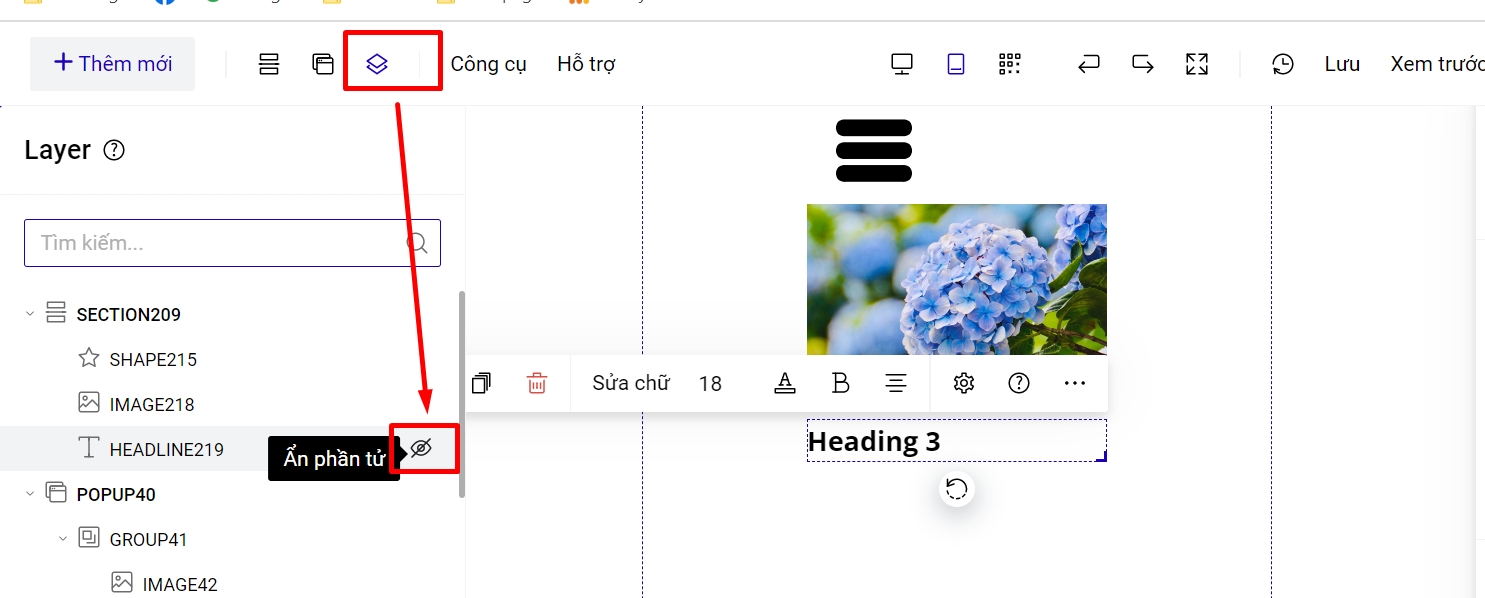The image size is (1485, 598).
Task: Open the Popup manager icon
Action: click(x=322, y=64)
